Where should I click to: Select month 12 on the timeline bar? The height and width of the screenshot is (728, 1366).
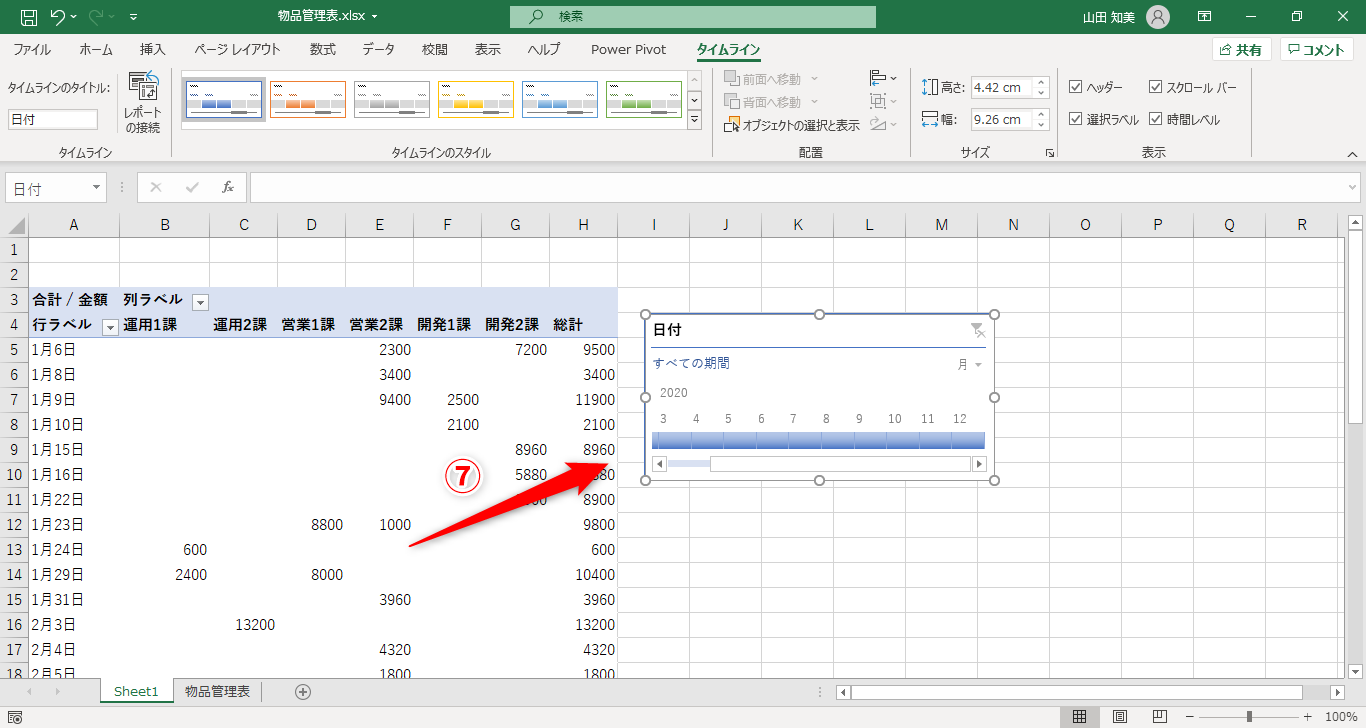(968, 440)
